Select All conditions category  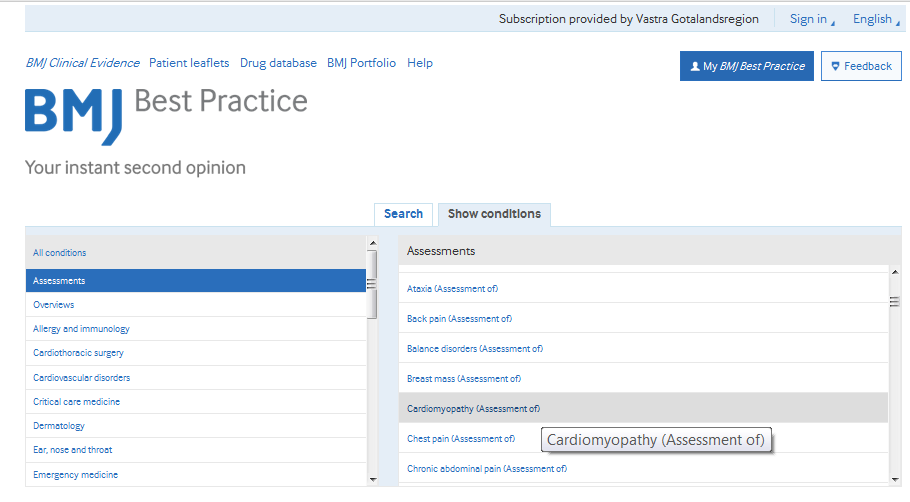point(196,252)
